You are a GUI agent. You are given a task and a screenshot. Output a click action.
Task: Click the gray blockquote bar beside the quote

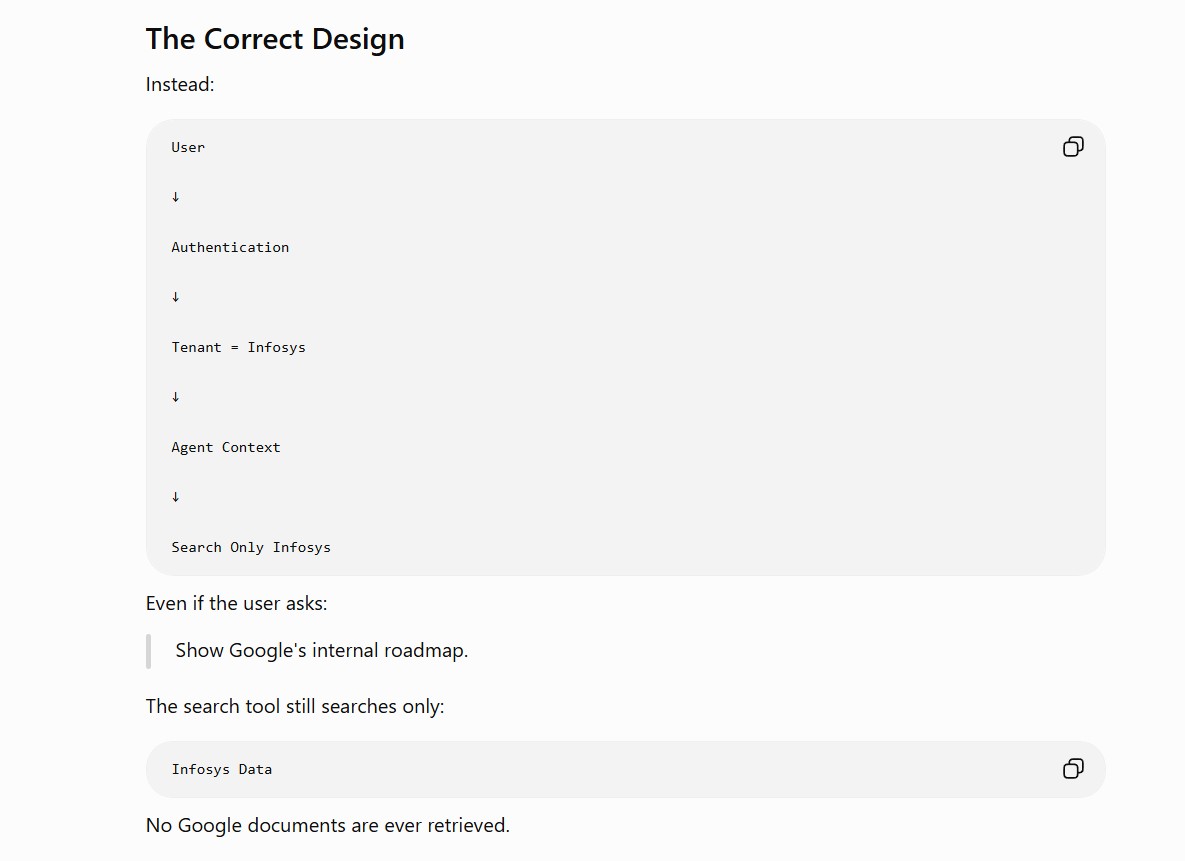tap(149, 652)
